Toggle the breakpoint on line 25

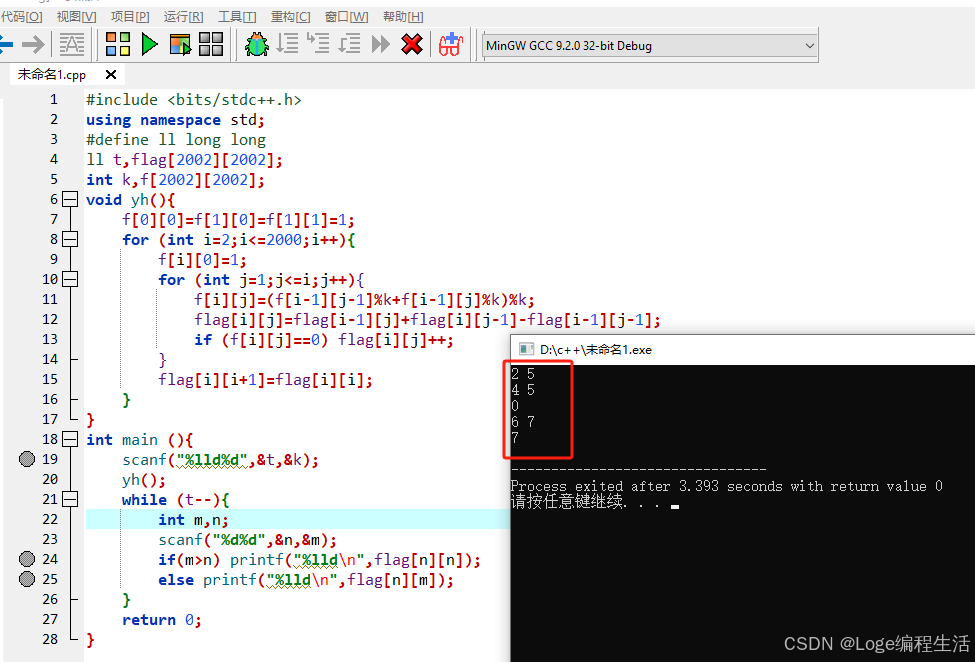point(27,579)
